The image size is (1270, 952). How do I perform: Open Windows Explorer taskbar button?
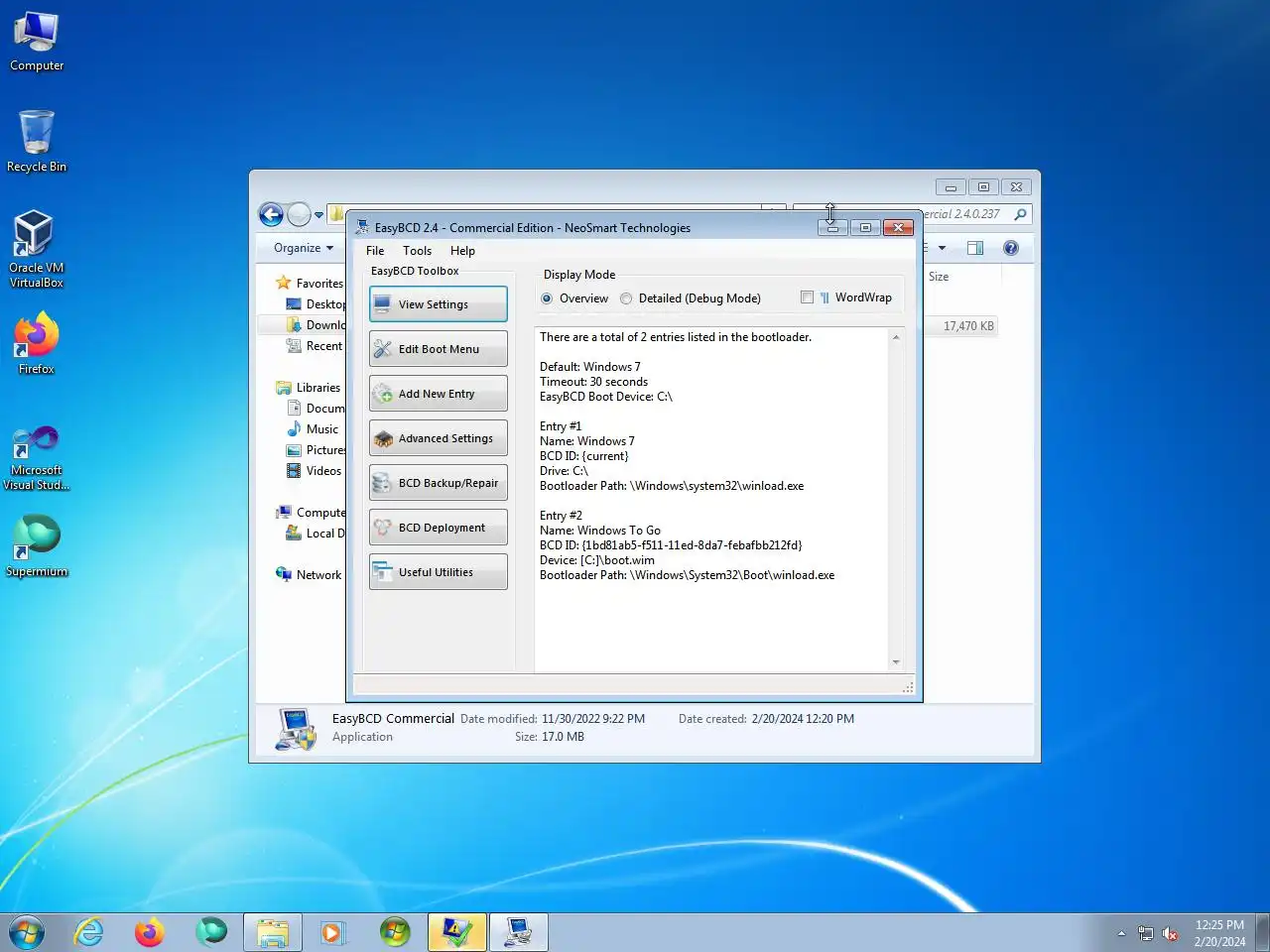click(x=273, y=932)
